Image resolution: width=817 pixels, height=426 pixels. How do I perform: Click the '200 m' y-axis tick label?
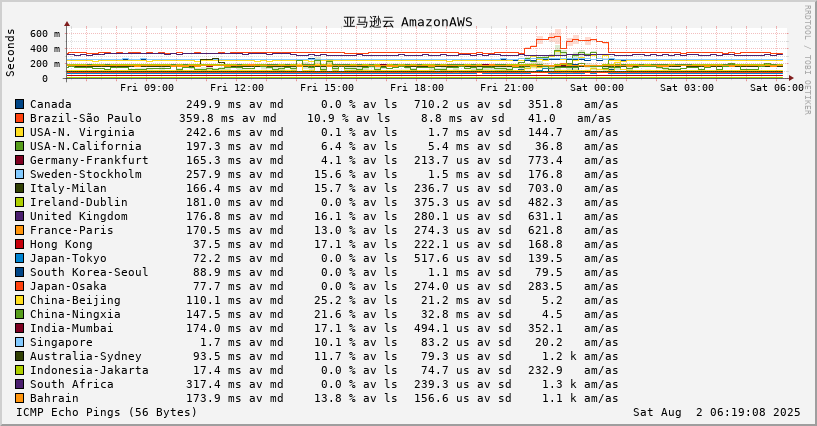pyautogui.click(x=45, y=64)
